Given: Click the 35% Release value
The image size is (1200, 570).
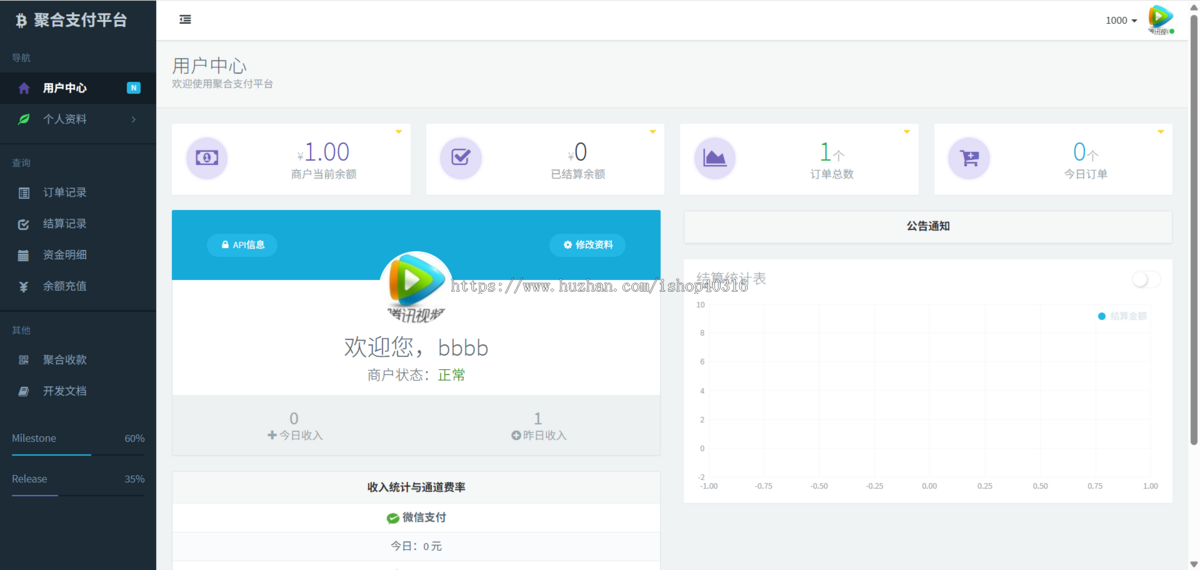Looking at the screenshot, I should 134,479.
